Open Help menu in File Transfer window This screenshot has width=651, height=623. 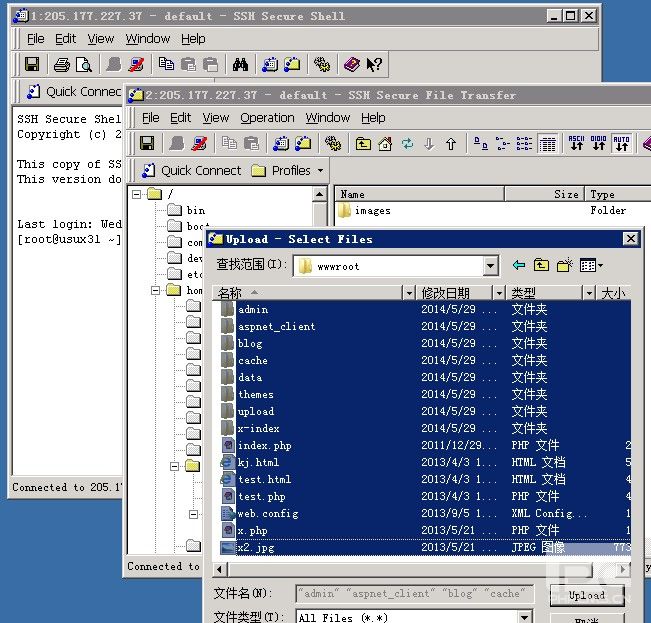click(x=373, y=118)
